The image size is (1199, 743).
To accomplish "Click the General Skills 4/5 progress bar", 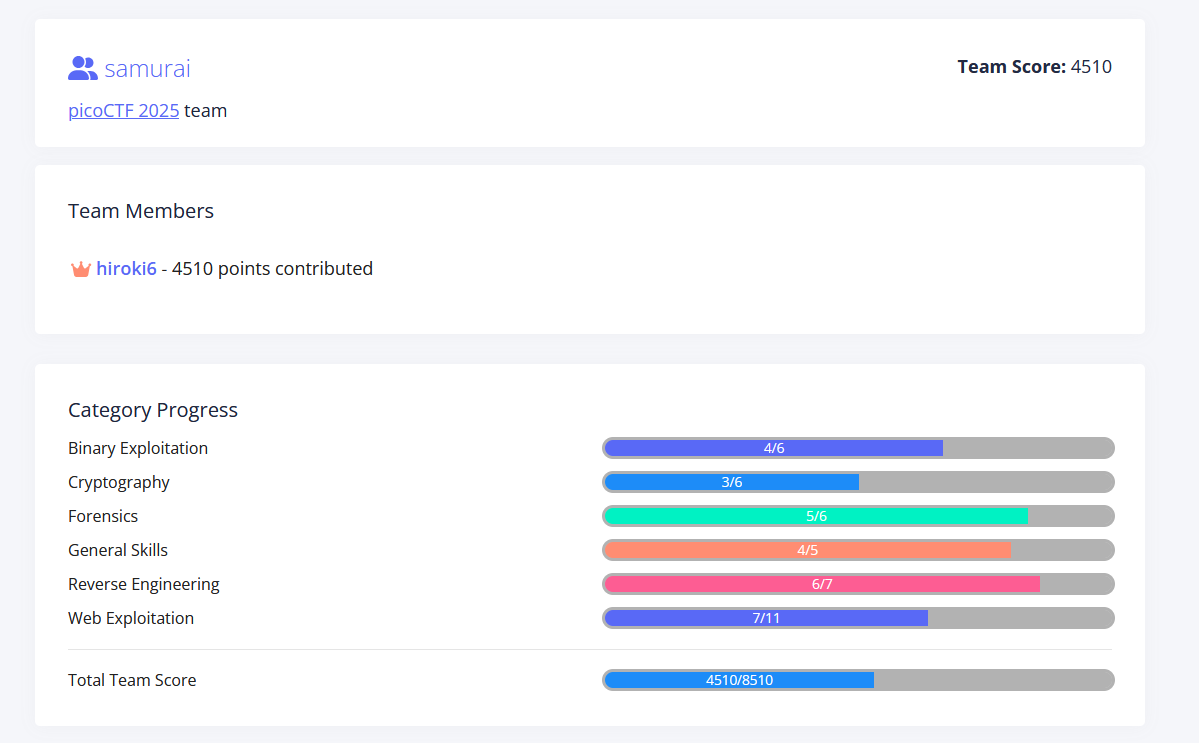I will (858, 550).
